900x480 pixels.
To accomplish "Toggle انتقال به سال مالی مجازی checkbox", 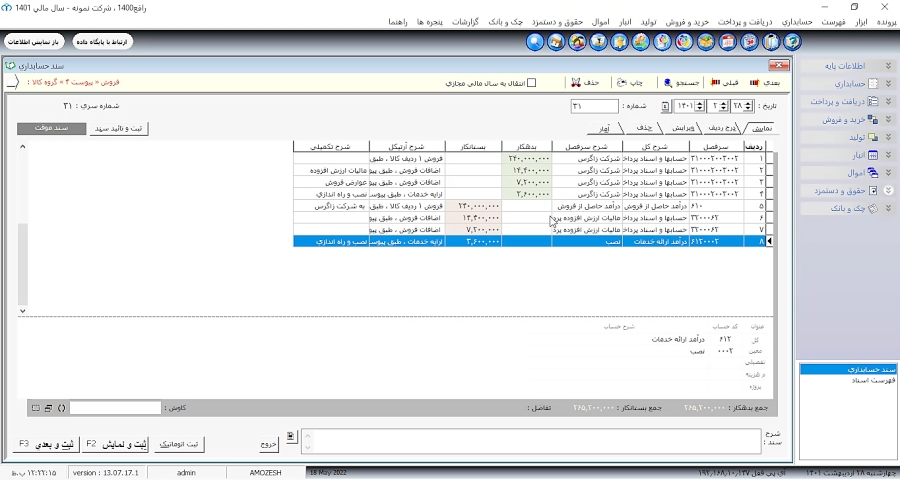I will tap(532, 83).
